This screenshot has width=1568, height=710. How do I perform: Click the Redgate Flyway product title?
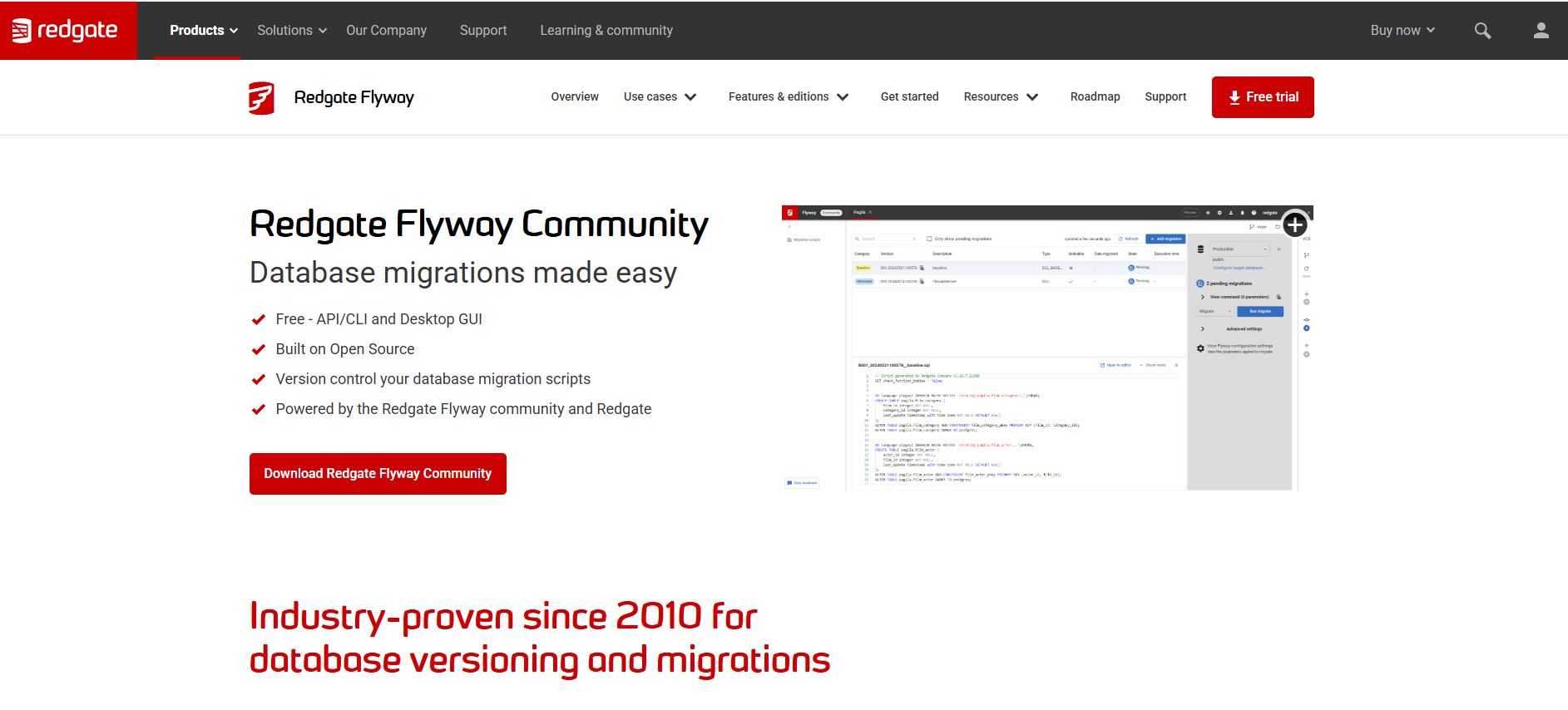pyautogui.click(x=354, y=97)
